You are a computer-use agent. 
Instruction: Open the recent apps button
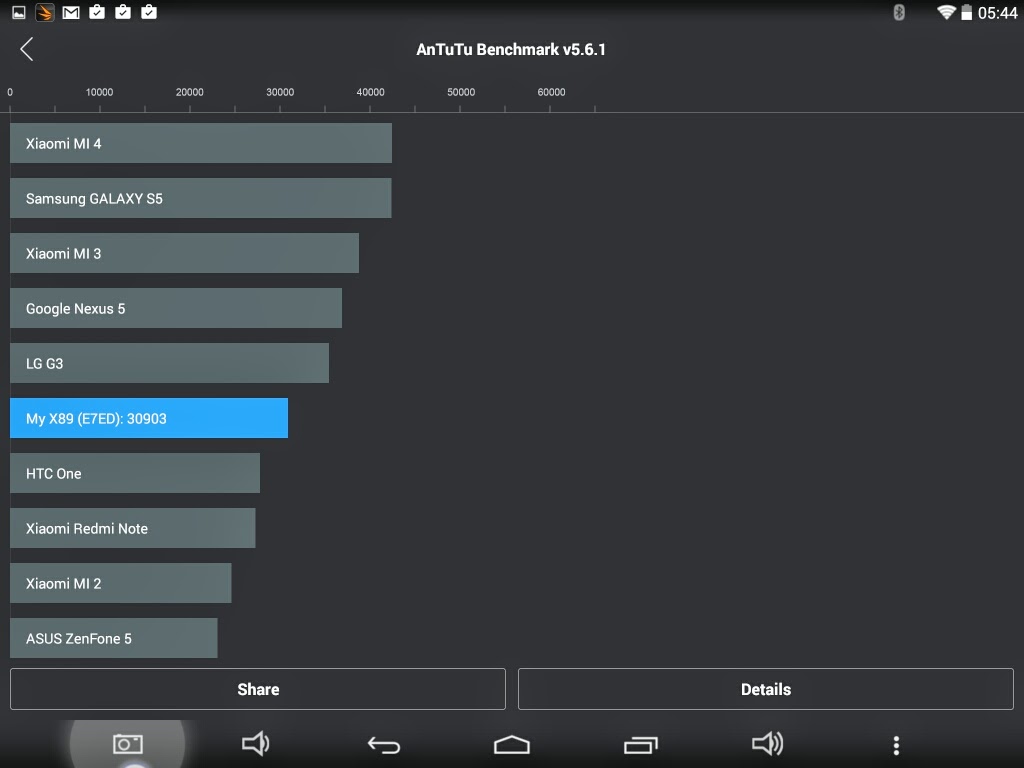pos(640,744)
